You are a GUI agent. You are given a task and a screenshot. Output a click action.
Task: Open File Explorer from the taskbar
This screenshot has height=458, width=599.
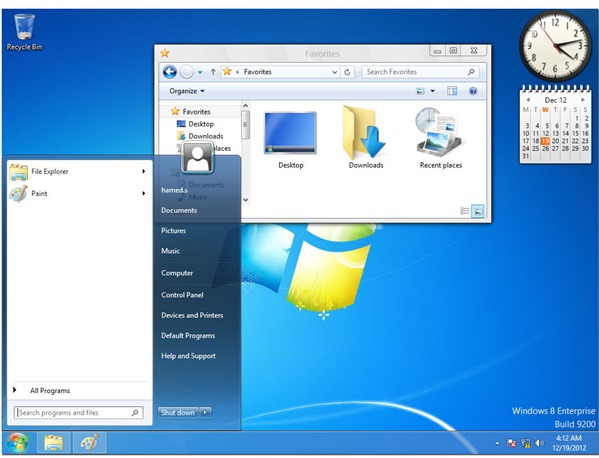click(53, 443)
